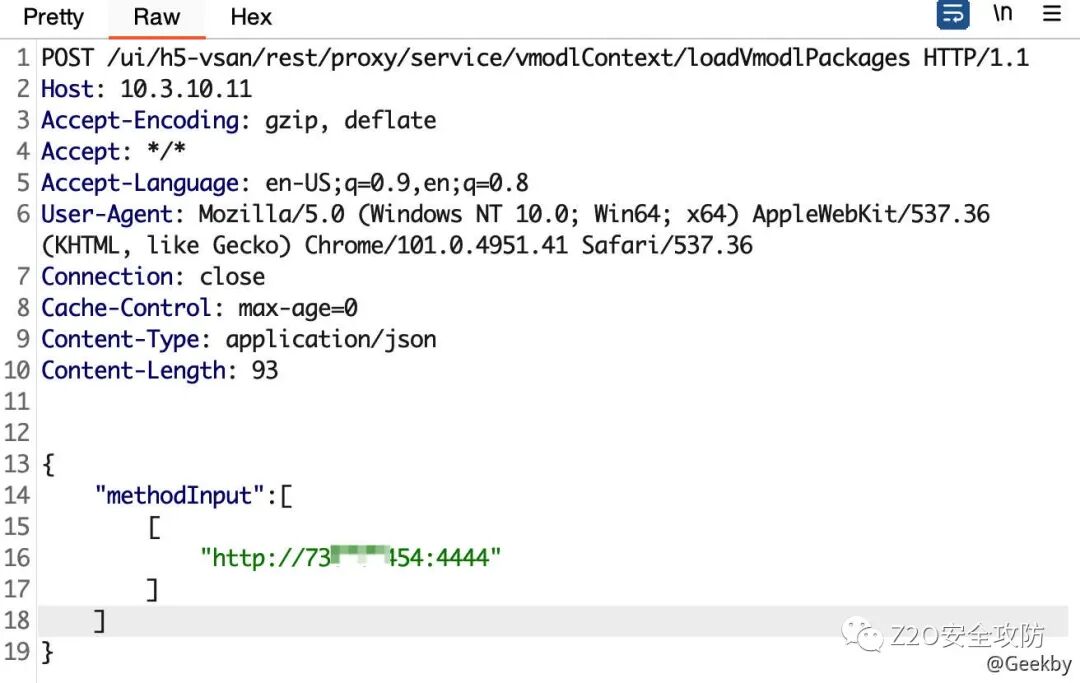Select the value en-US;q=0.9,en;q=0.8
This screenshot has height=683, width=1080.
click(x=397, y=183)
